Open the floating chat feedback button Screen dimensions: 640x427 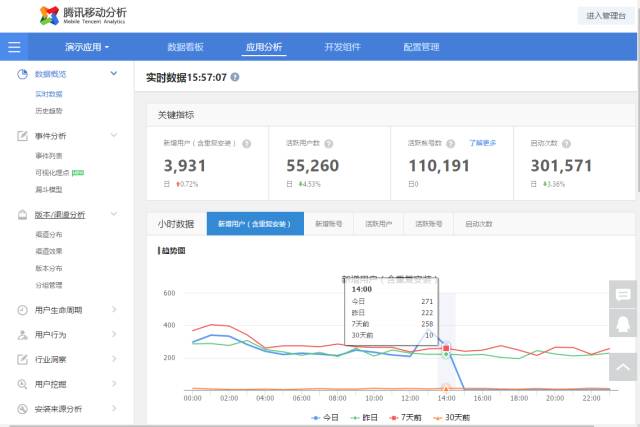click(x=623, y=294)
